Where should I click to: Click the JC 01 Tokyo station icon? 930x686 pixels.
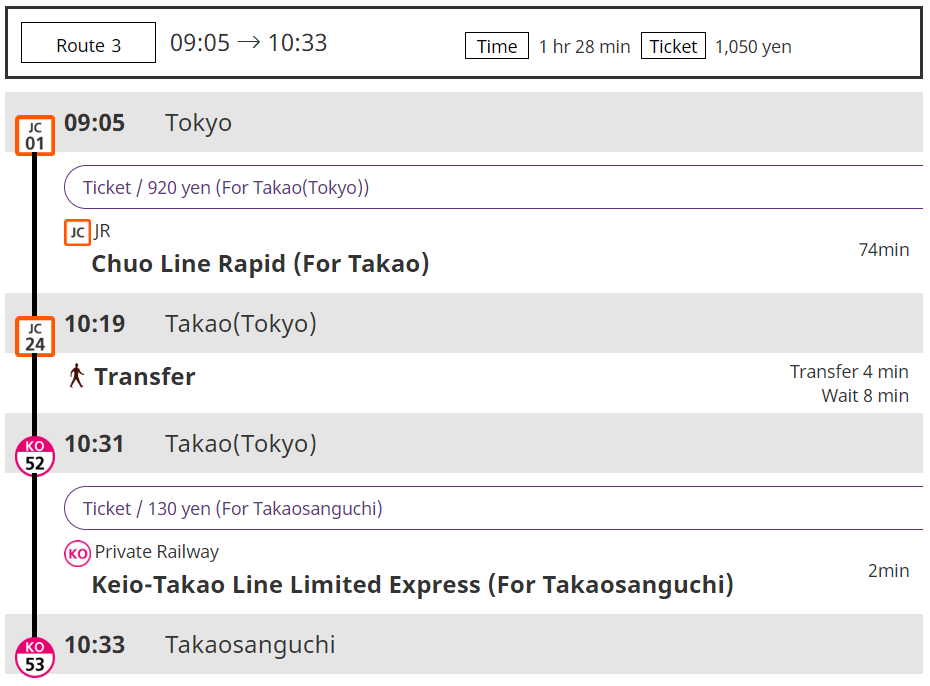pyautogui.click(x=35, y=135)
